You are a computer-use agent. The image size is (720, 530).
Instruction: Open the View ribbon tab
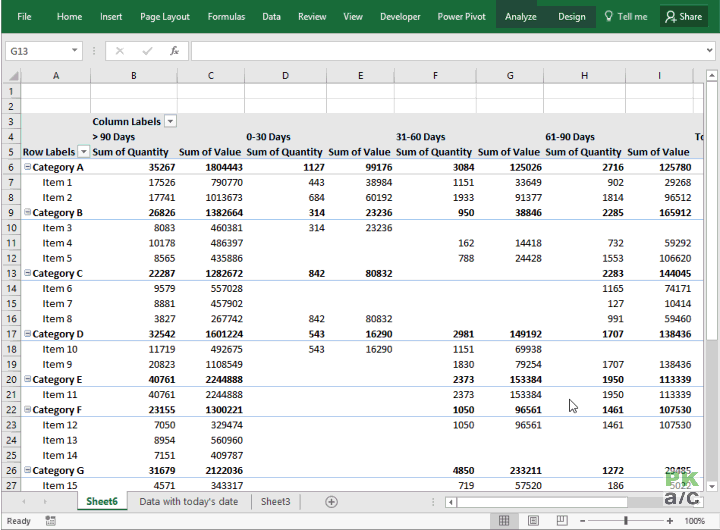[353, 17]
